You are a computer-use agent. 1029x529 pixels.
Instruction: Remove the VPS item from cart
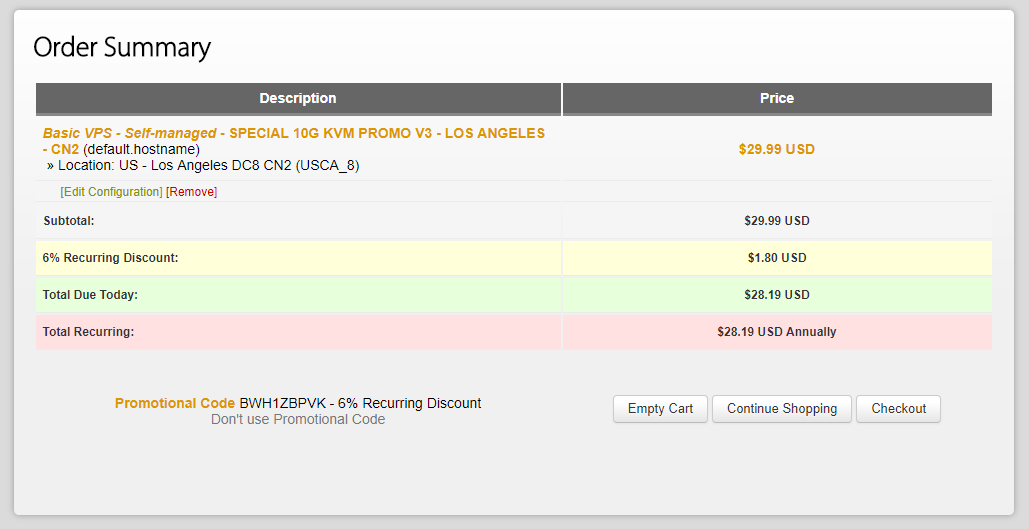pyautogui.click(x=192, y=191)
